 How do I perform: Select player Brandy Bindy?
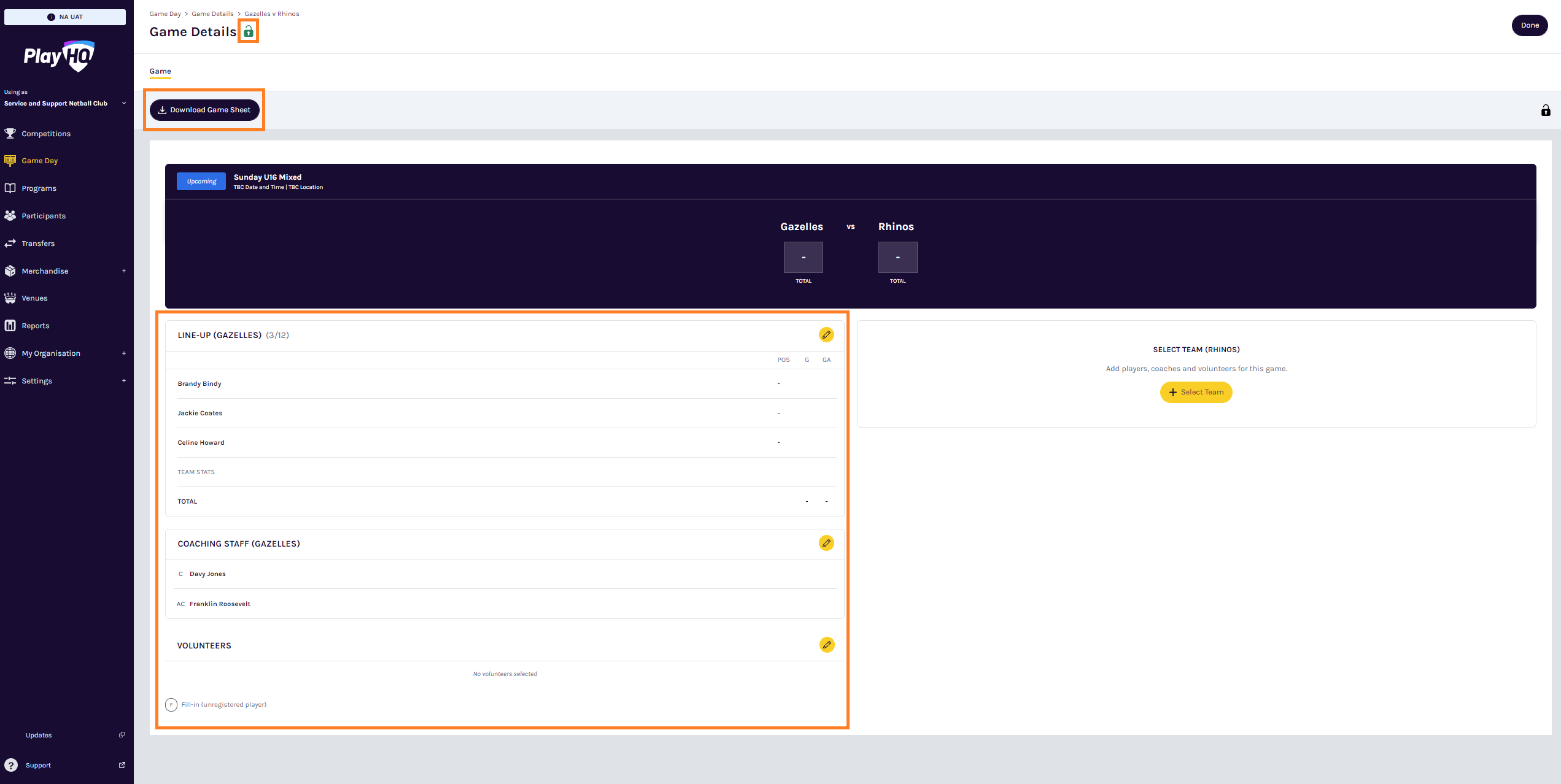(x=199, y=384)
